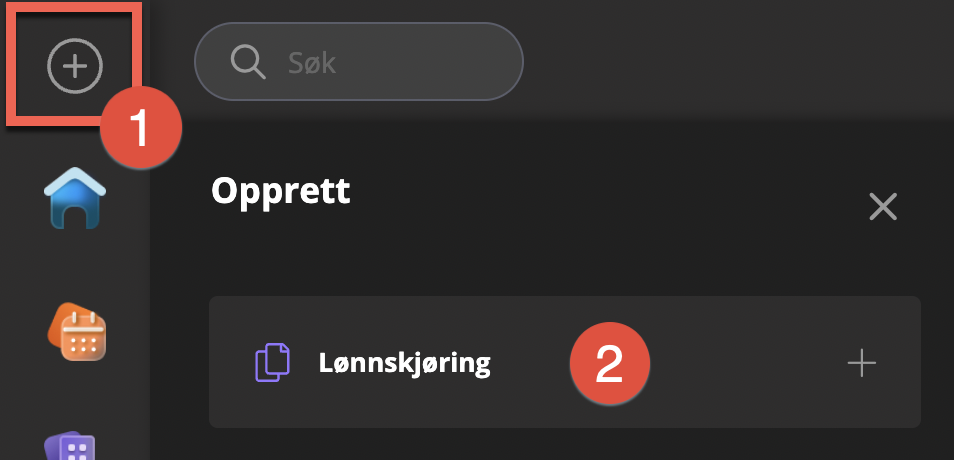Open the Home icon in sidebar
954x460 pixels.
point(75,197)
